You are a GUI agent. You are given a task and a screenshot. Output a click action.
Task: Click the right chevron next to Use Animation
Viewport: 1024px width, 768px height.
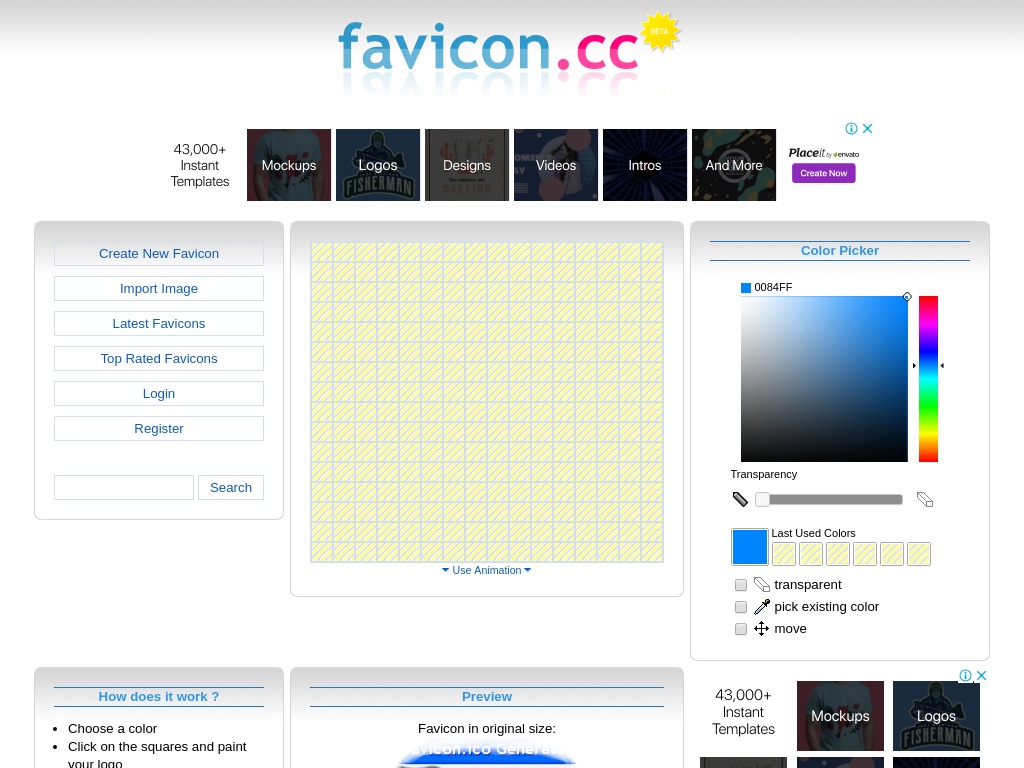coord(527,570)
